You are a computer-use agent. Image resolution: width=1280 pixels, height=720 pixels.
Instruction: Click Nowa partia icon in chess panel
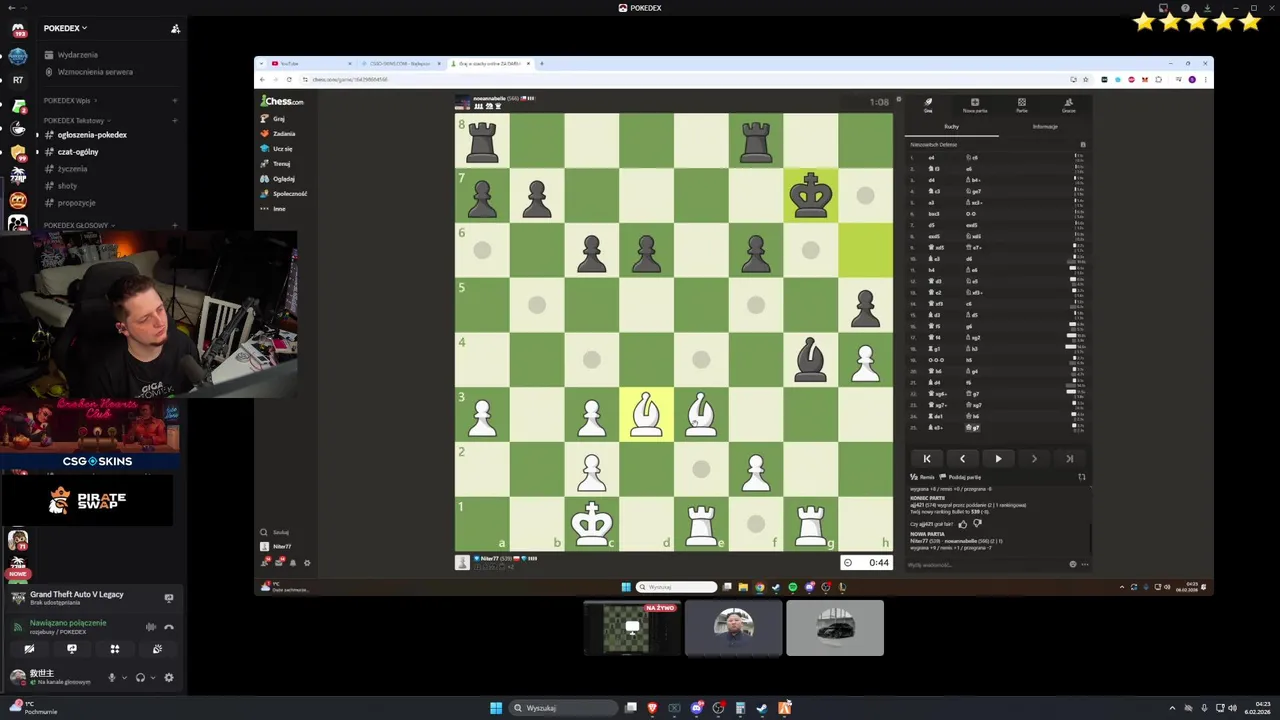pyautogui.click(x=975, y=104)
